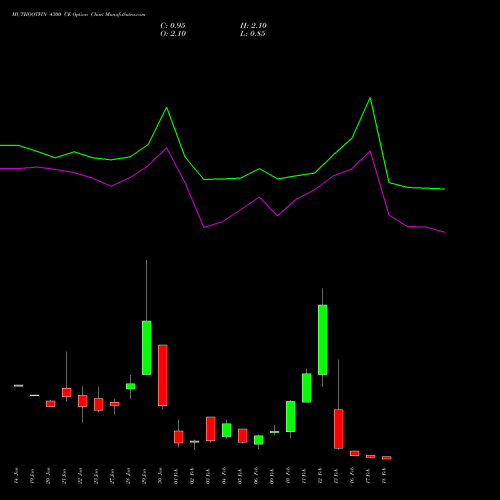Viewport: 500px width, 500px height.
Task: Click the 20 Jan date label
Action: tap(48, 476)
